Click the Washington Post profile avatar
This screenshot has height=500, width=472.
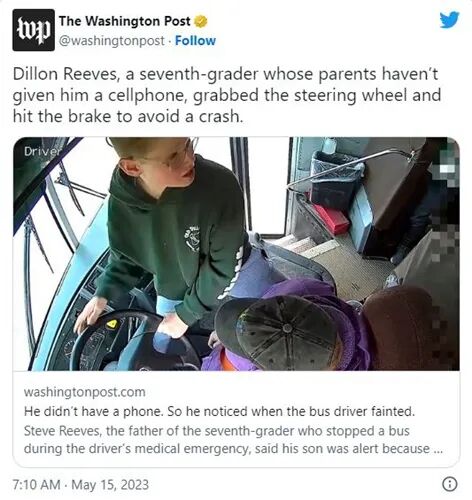pyautogui.click(x=33, y=30)
